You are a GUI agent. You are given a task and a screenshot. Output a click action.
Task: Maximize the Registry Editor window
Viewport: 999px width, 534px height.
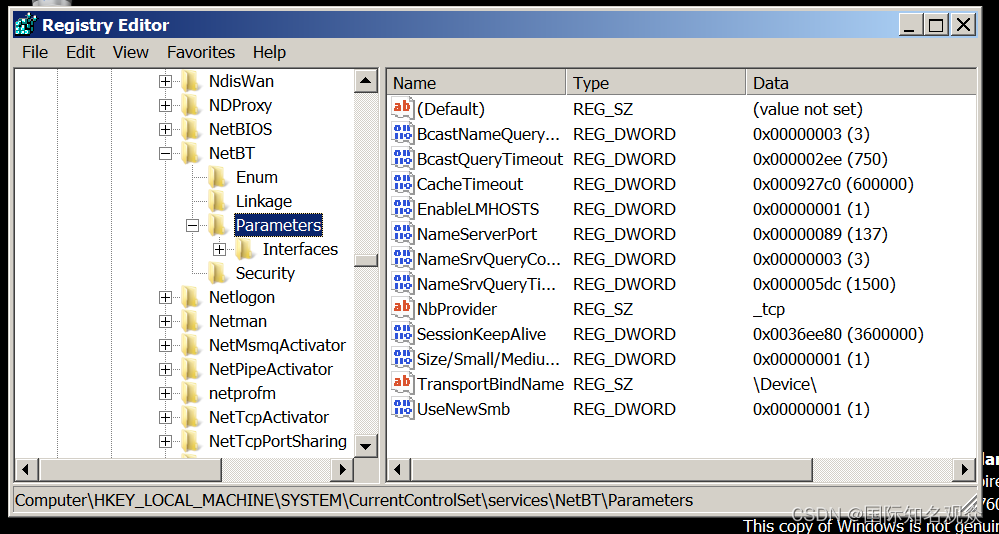(x=935, y=25)
